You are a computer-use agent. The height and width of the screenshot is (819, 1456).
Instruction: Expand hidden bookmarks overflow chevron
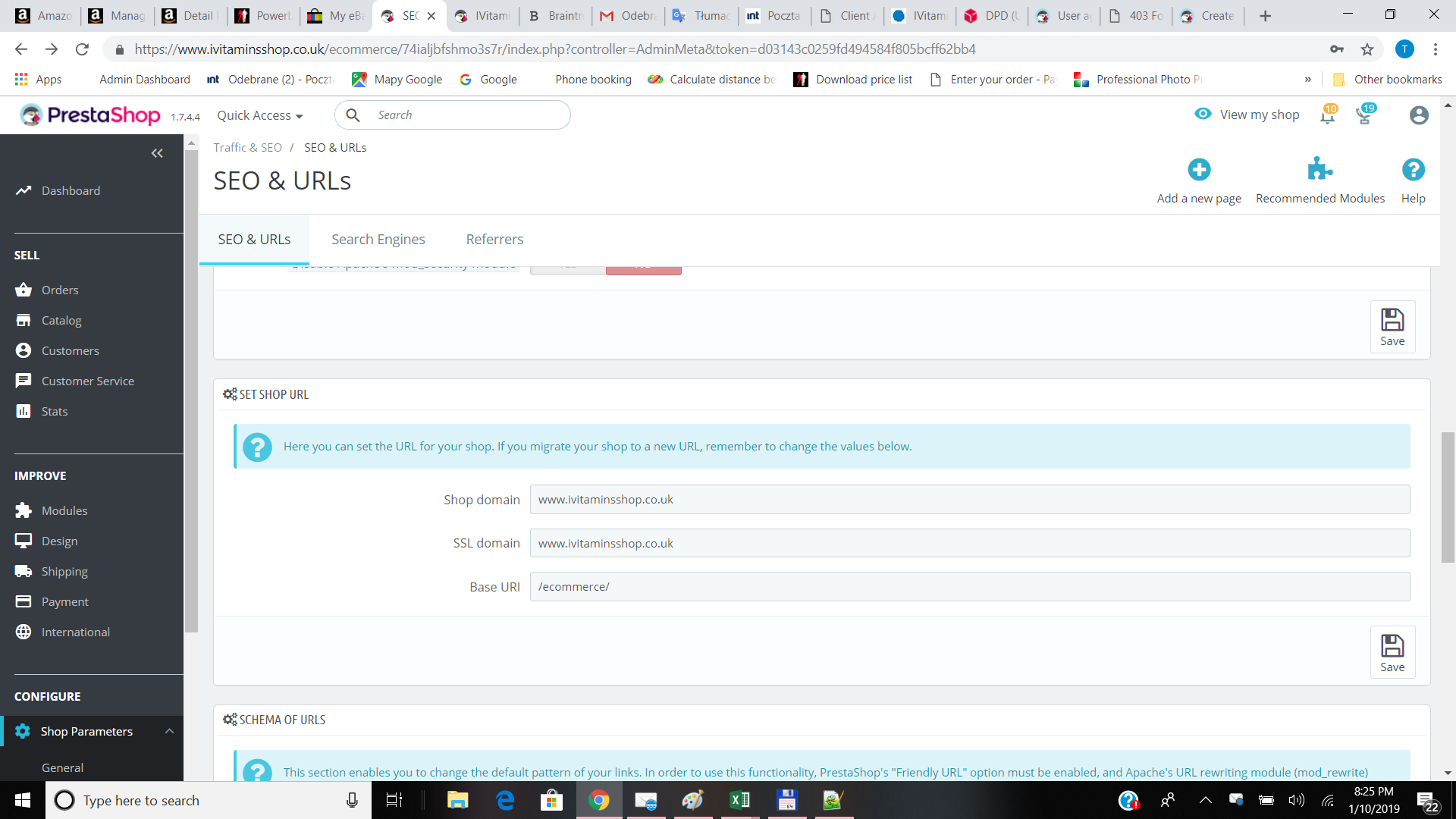(1307, 80)
